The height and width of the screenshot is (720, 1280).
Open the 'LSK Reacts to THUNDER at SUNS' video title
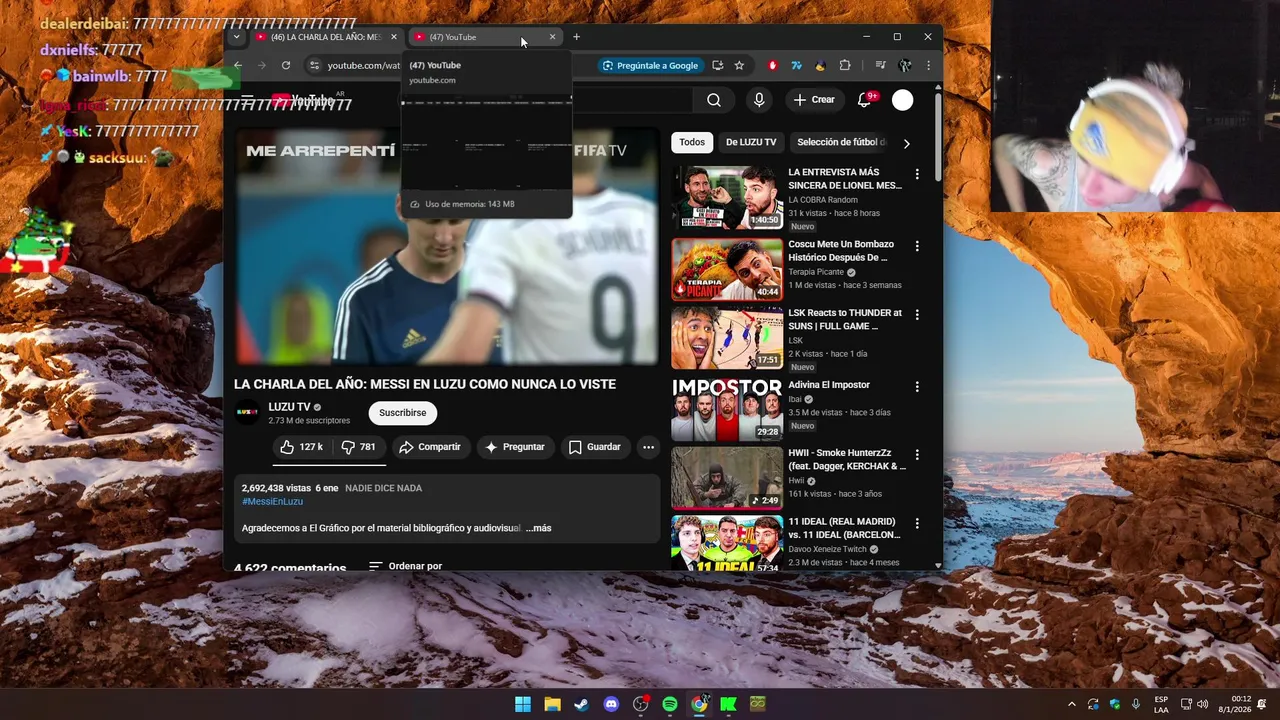pyautogui.click(x=845, y=319)
